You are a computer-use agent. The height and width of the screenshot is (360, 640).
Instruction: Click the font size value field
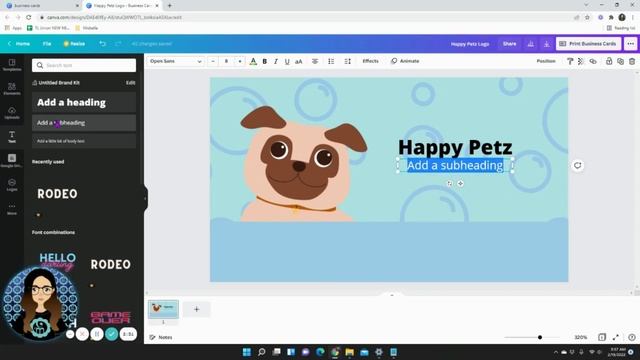pyautogui.click(x=227, y=61)
